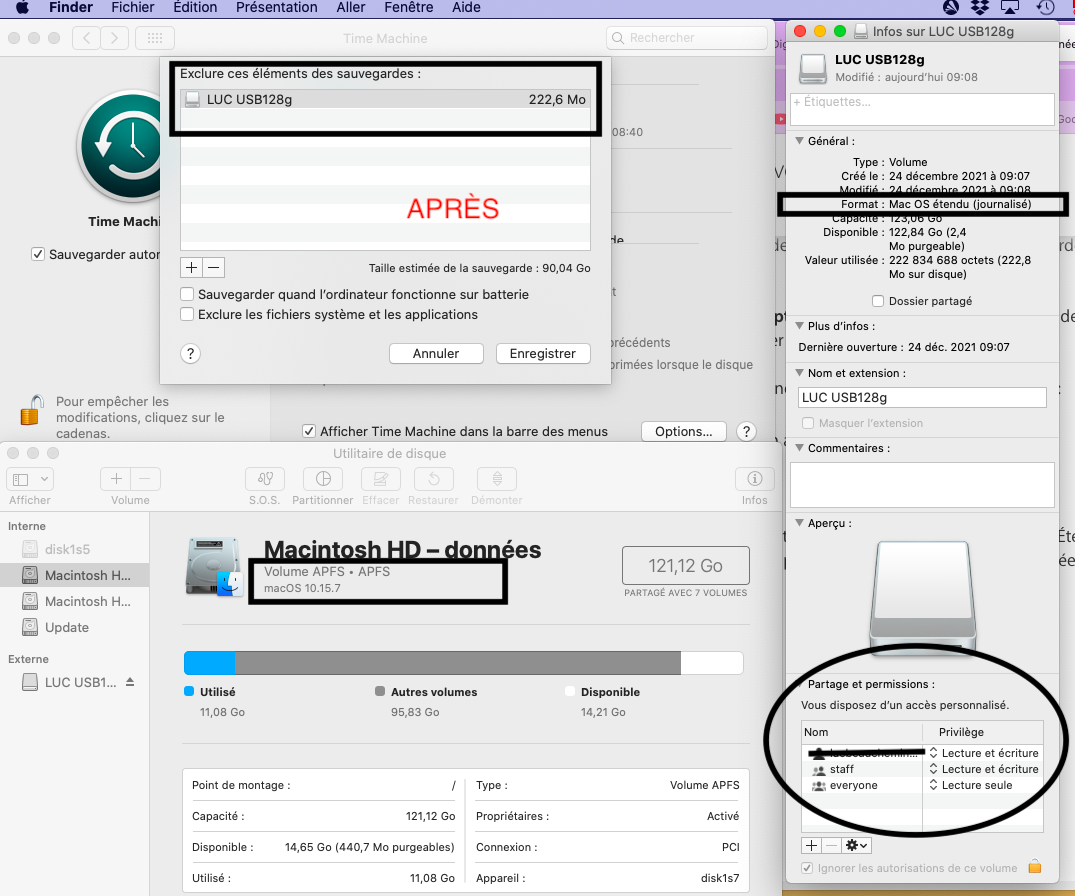The image size is (1075, 896).
Task: Open help in the exclusion dialog
Action: tap(191, 354)
